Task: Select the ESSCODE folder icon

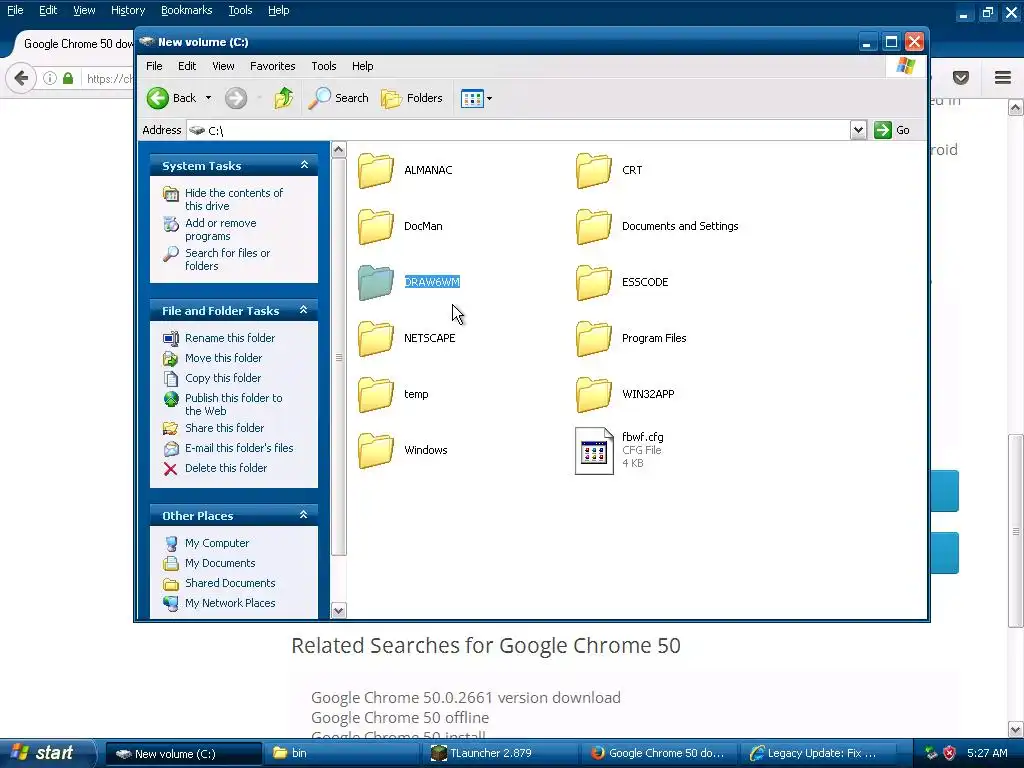Action: click(x=594, y=283)
